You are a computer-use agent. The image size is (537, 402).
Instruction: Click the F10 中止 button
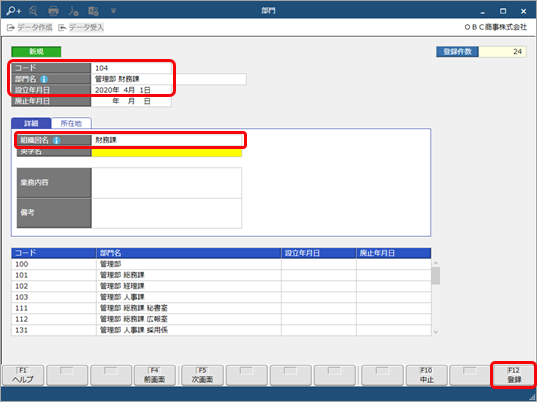(426, 375)
